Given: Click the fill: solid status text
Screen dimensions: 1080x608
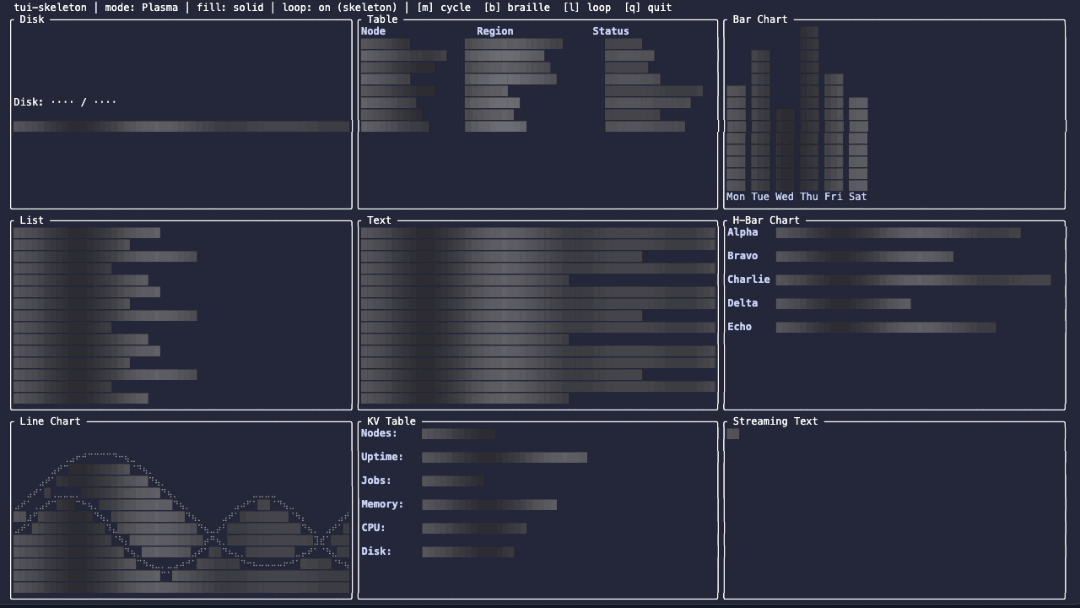Looking at the screenshot, I should click(x=230, y=8).
